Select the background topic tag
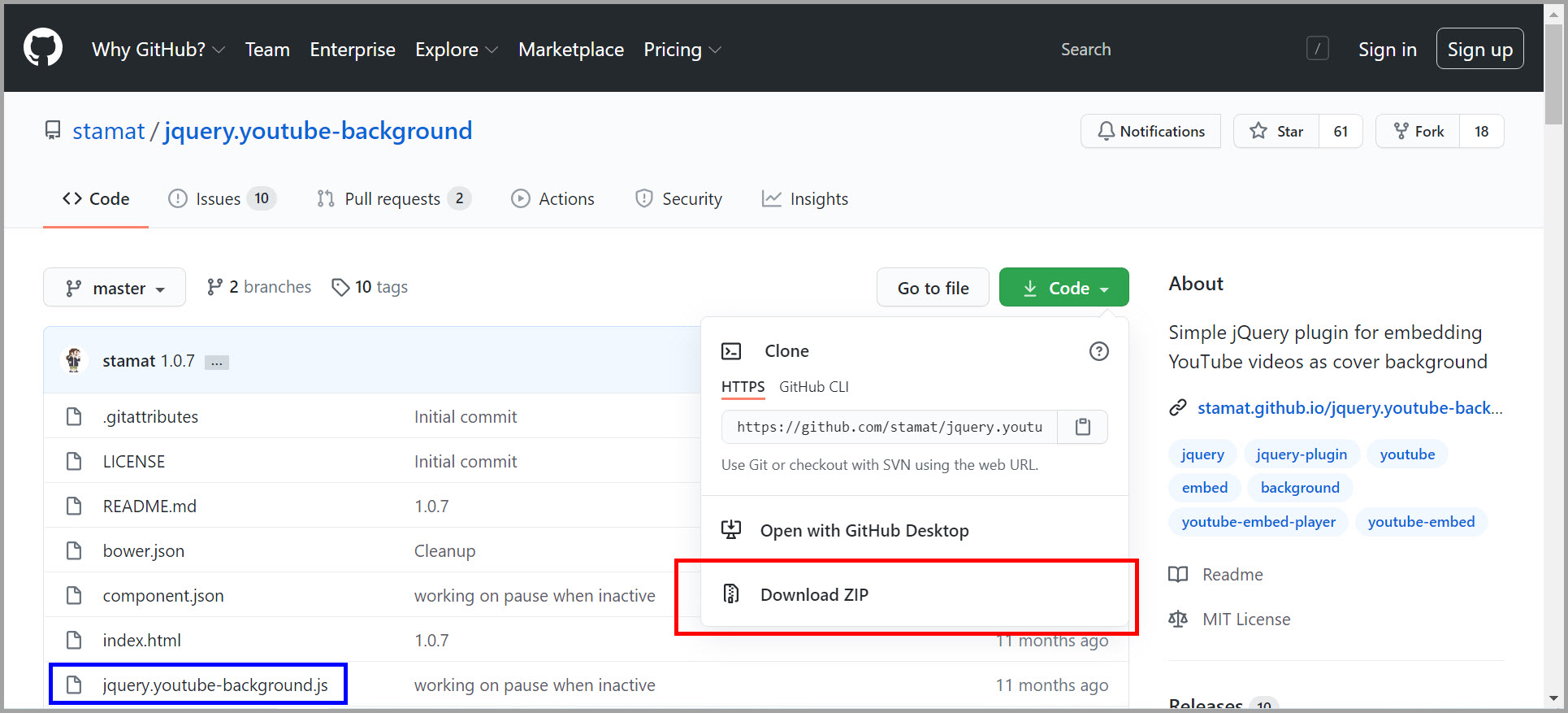The height and width of the screenshot is (713, 1568). 1300,488
